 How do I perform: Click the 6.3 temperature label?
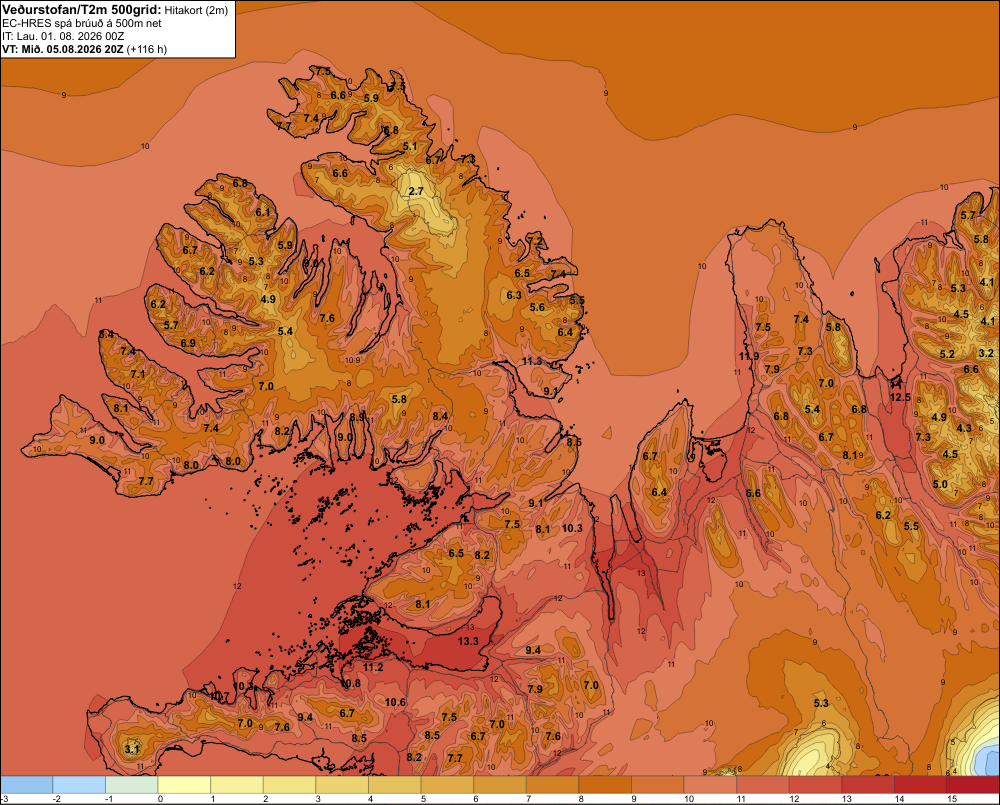(x=514, y=295)
